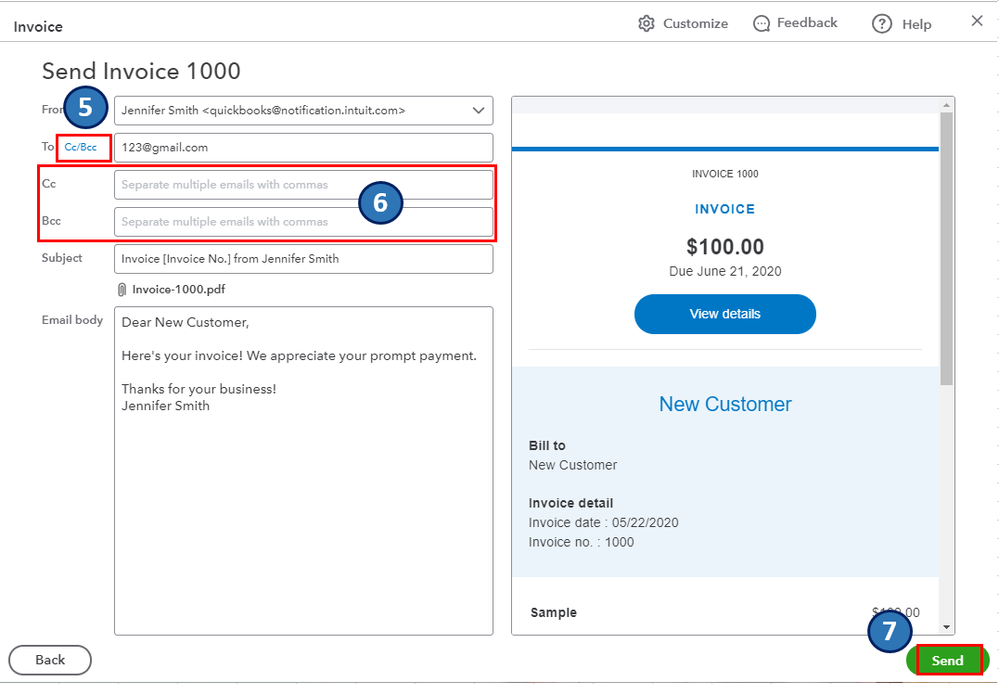
Task: Open the Invoice-1000.pdf attachment
Action: [178, 289]
